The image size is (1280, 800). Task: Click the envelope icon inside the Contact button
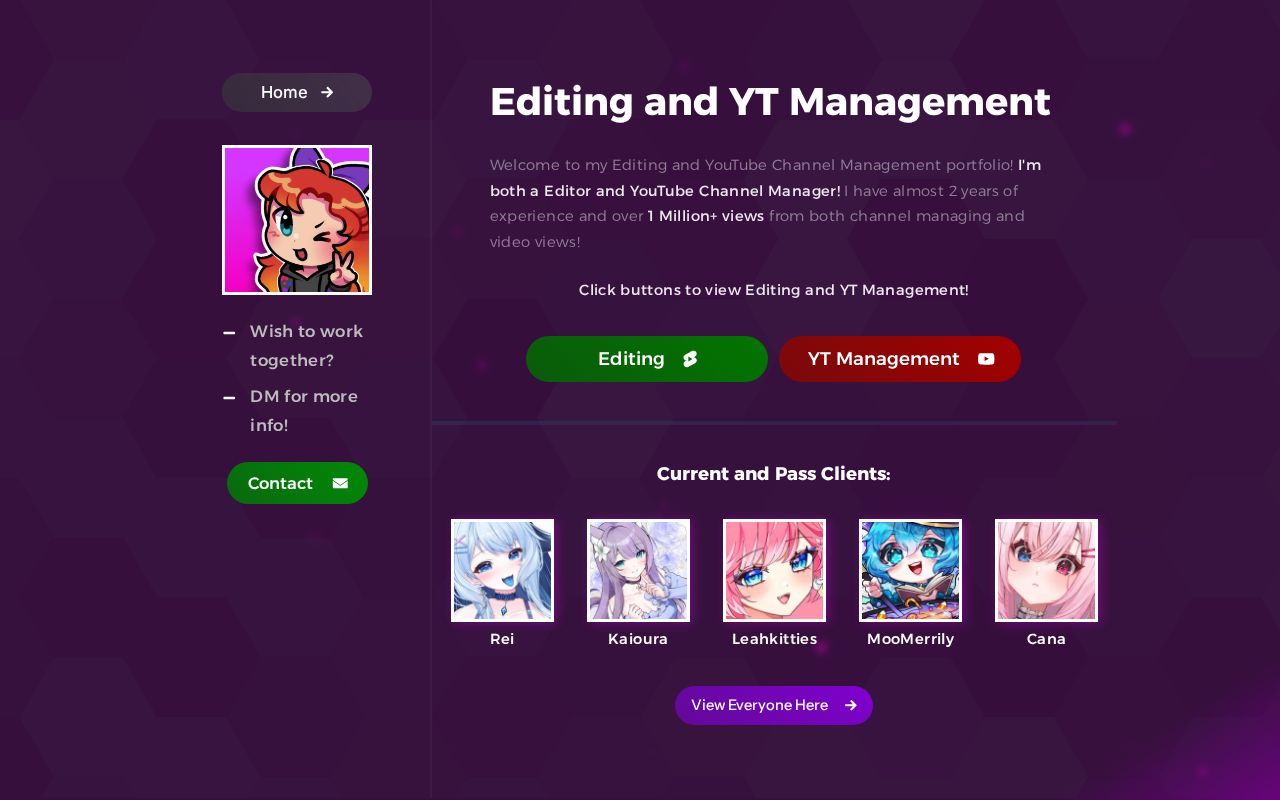[340, 483]
